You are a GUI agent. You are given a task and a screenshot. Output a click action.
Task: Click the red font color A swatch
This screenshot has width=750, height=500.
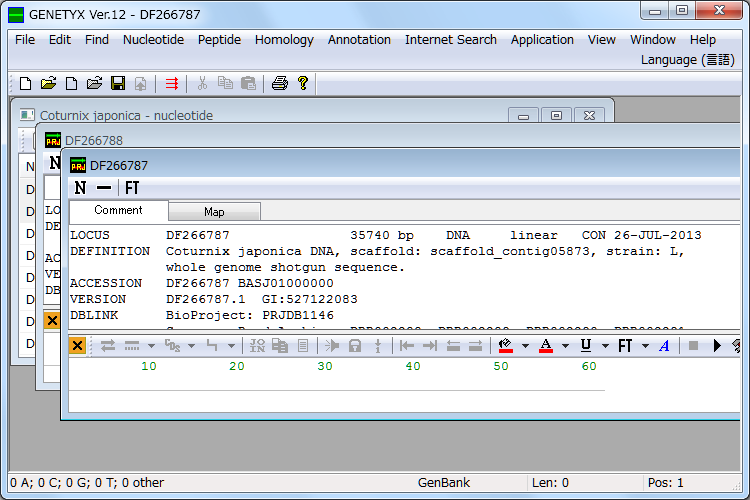(546, 345)
